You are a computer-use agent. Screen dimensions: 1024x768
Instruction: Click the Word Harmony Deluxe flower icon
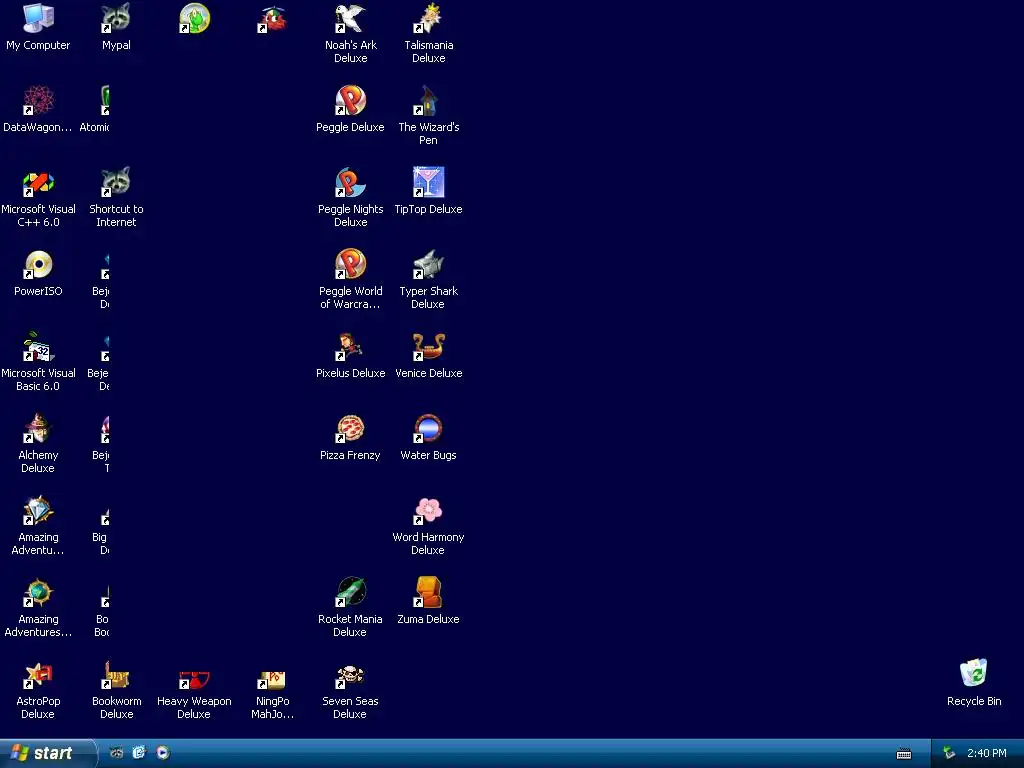pos(428,511)
